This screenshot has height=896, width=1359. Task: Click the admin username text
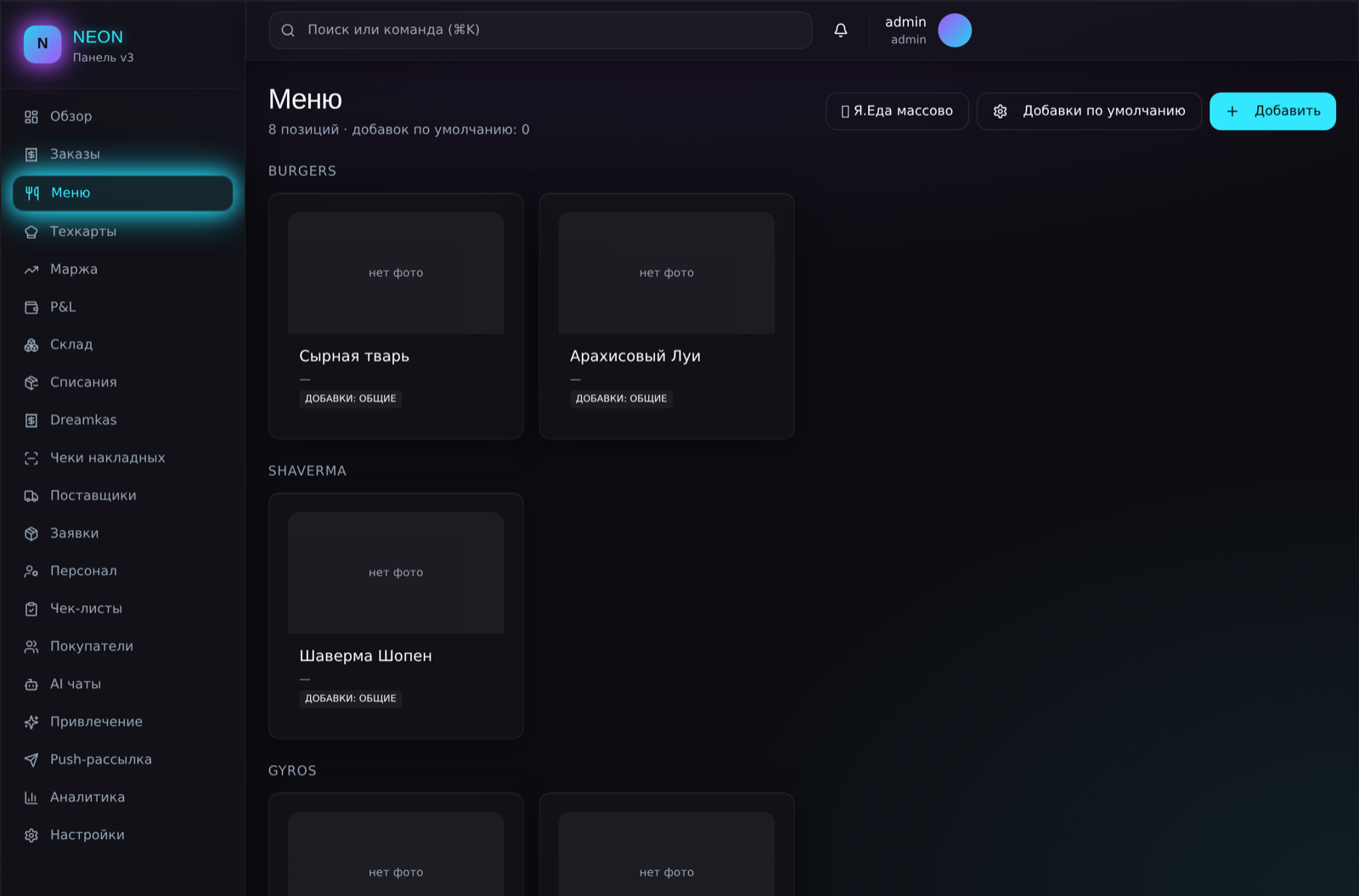(x=905, y=22)
